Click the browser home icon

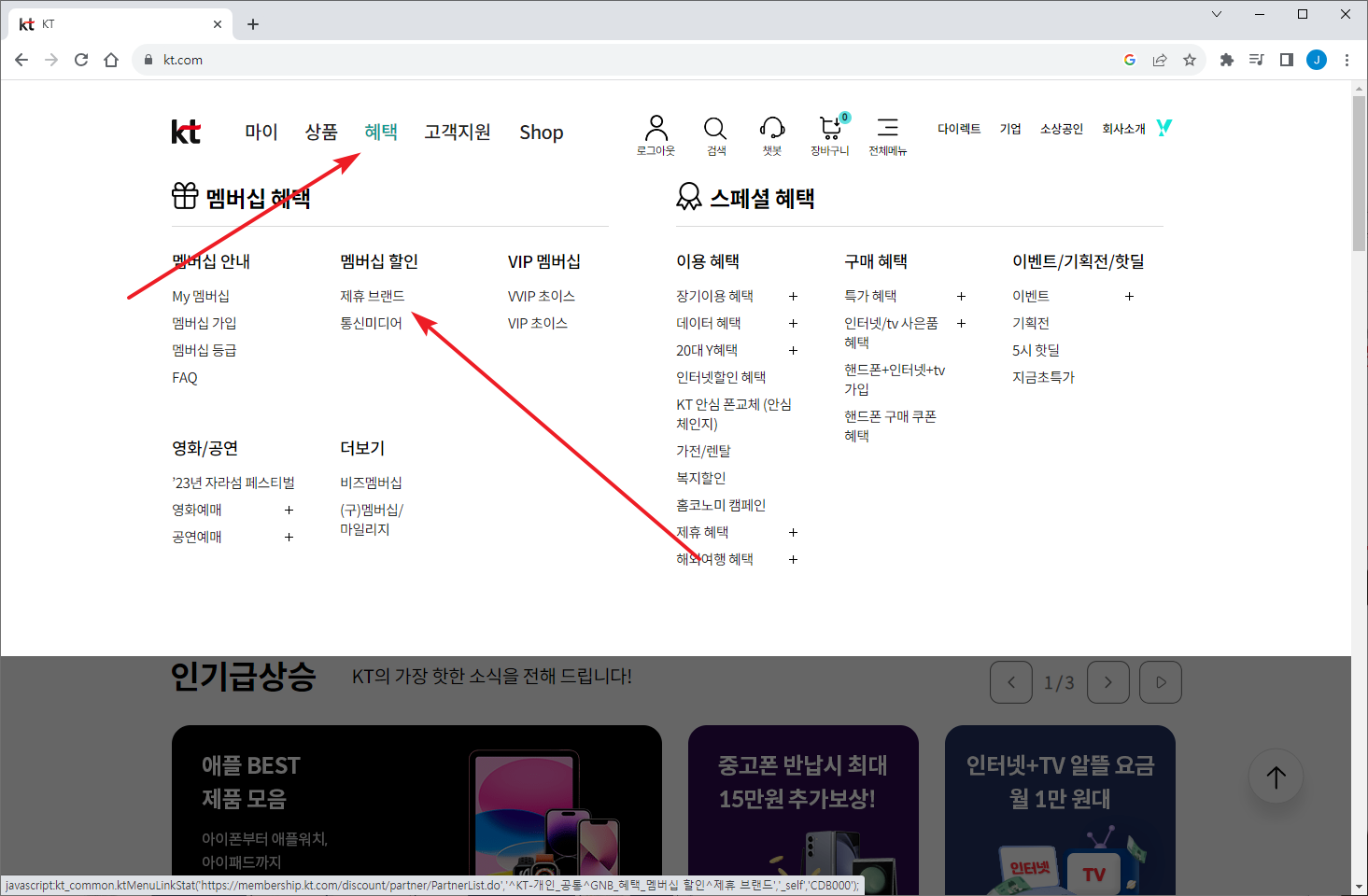(x=111, y=60)
